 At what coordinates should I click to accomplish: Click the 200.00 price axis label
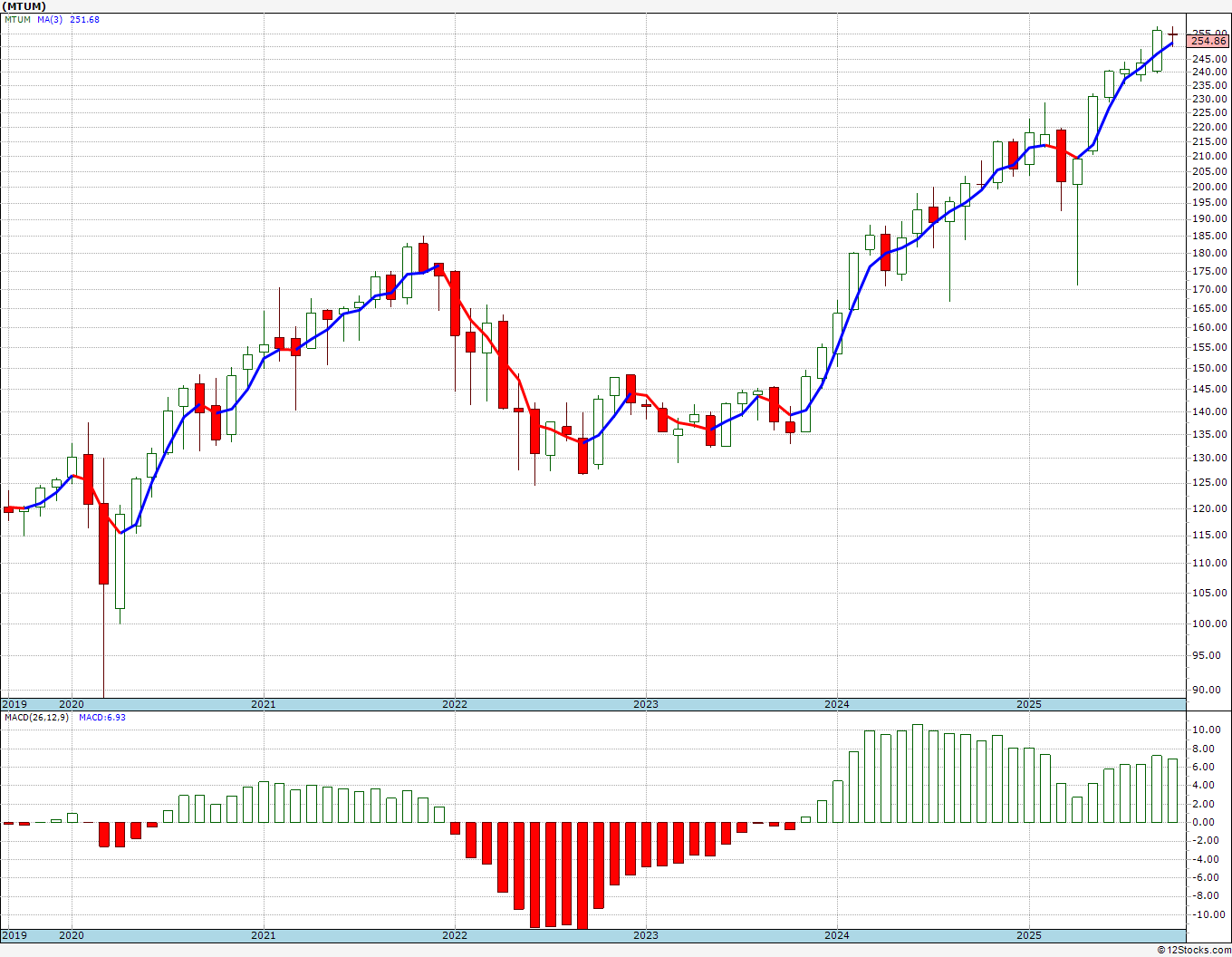click(1209, 187)
